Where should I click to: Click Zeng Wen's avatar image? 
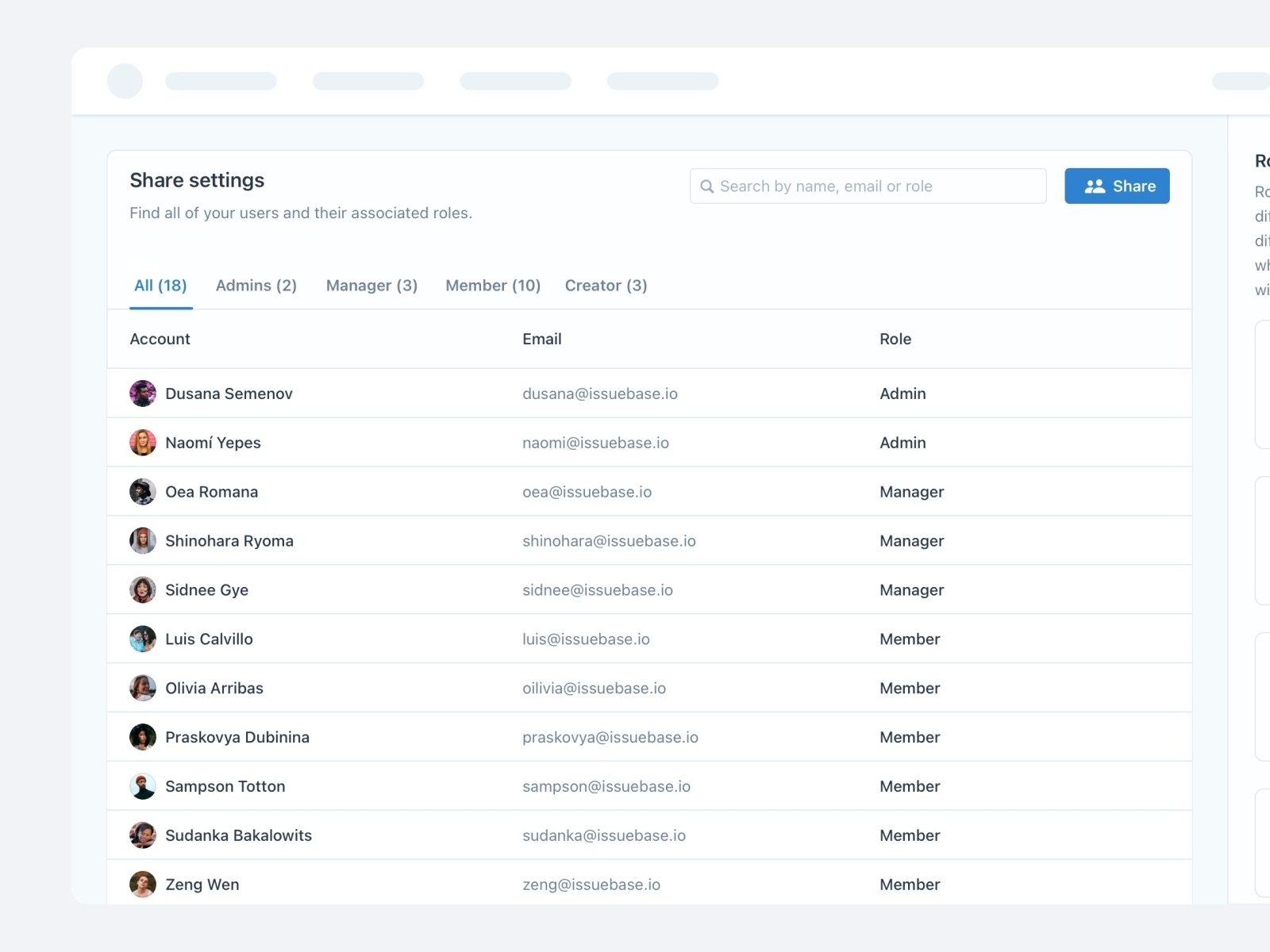tap(143, 884)
